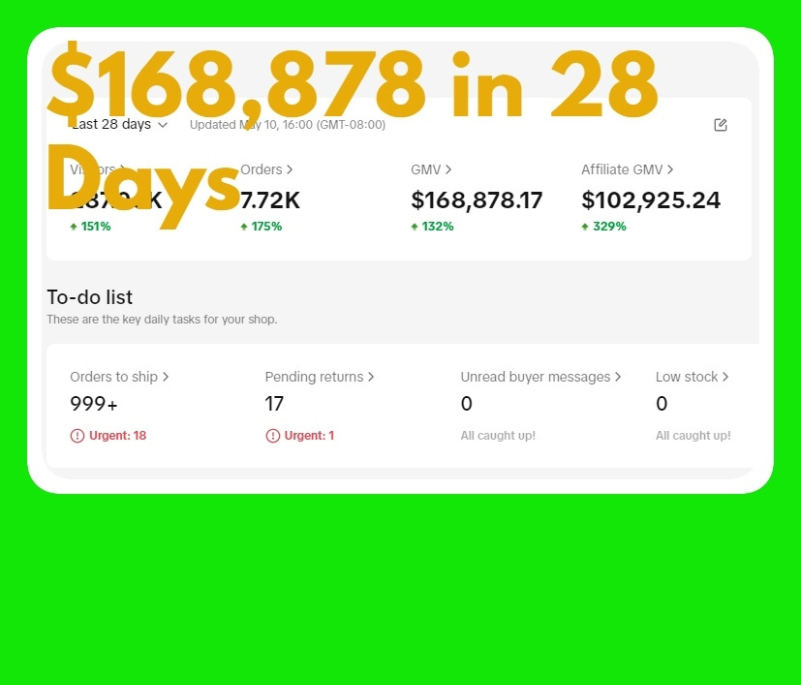Select the 17 pending returns count
Viewport: 801px width, 685px height.
tap(274, 404)
